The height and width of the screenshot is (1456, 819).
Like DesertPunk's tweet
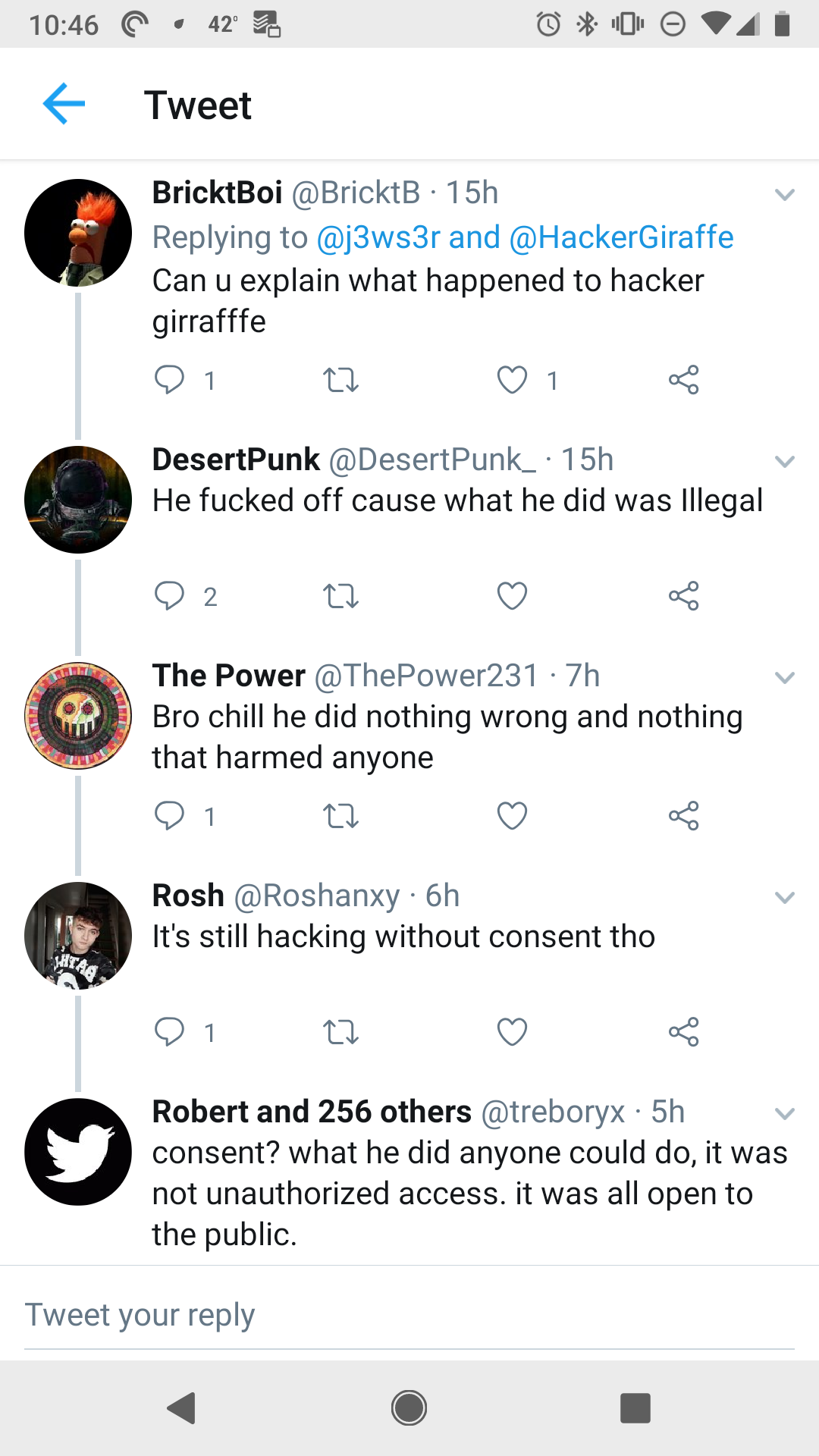tap(512, 596)
